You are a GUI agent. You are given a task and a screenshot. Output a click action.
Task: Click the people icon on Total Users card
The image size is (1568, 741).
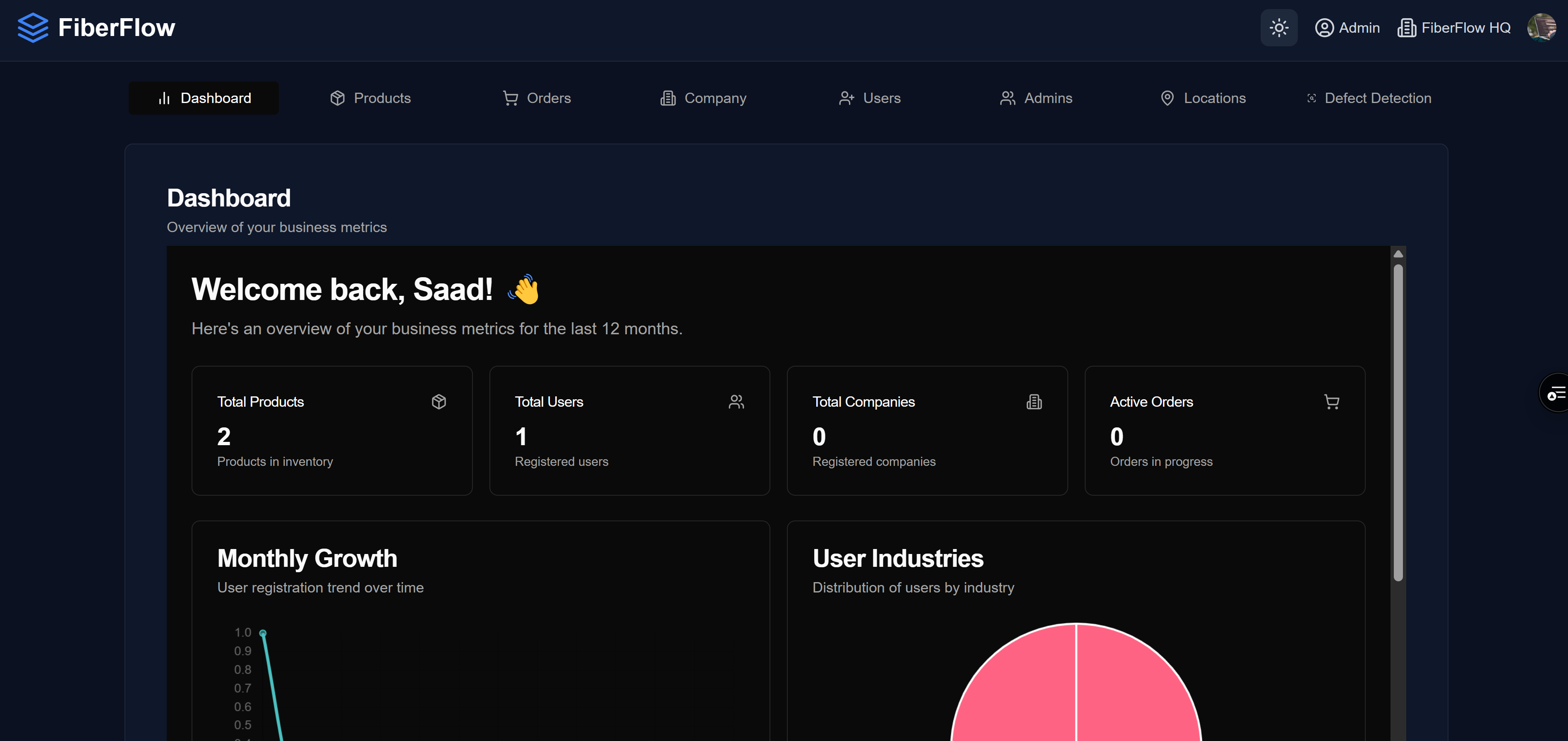click(736, 402)
